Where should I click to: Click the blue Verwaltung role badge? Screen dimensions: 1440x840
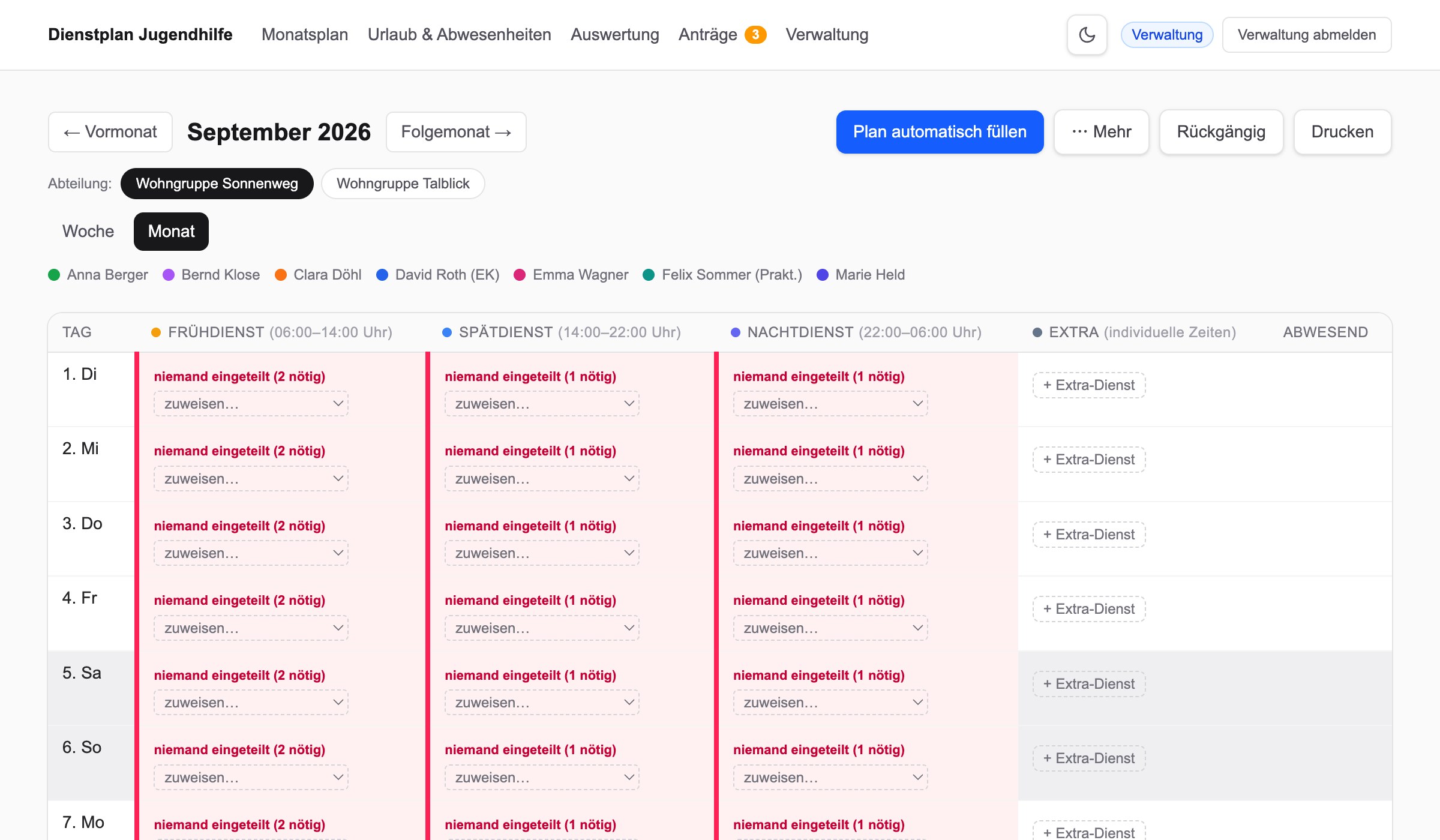pos(1167,35)
